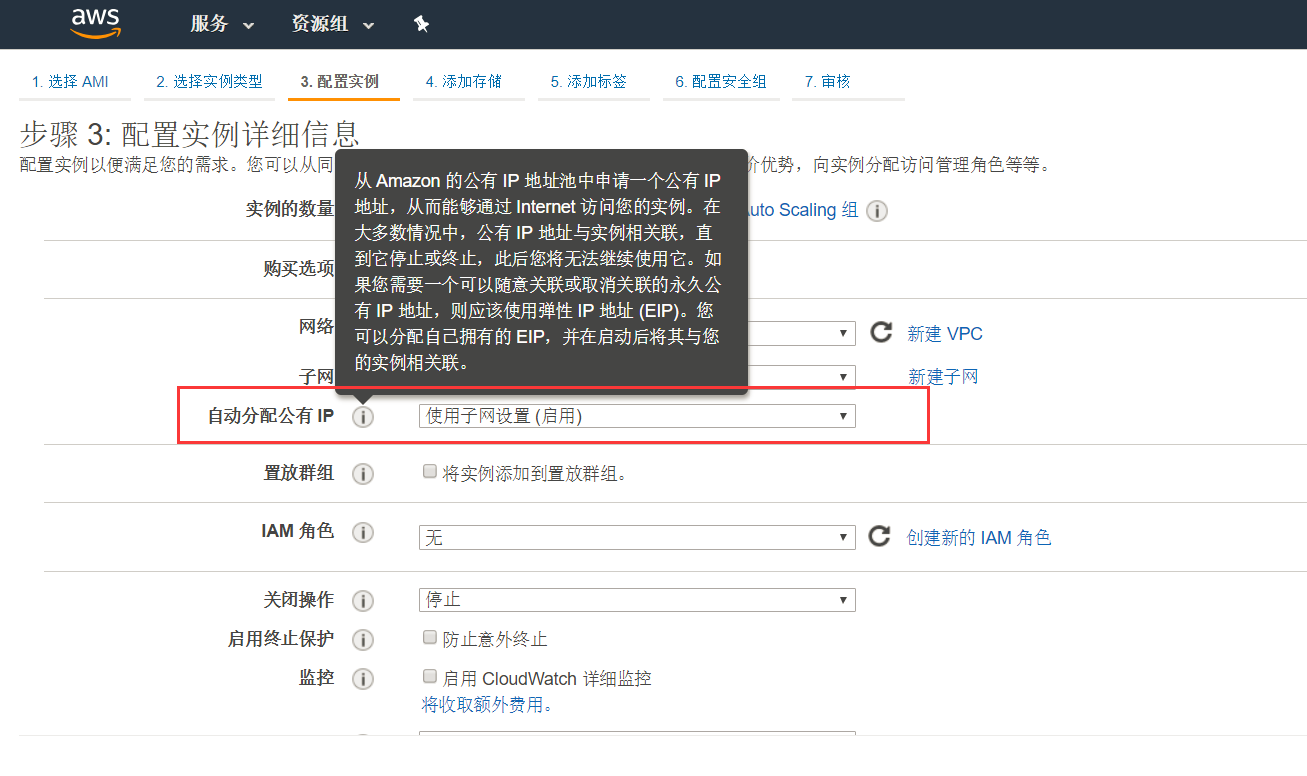Open 自动分配公有 IP dropdown
Viewport: 1307px width, 776px height.
(637, 416)
